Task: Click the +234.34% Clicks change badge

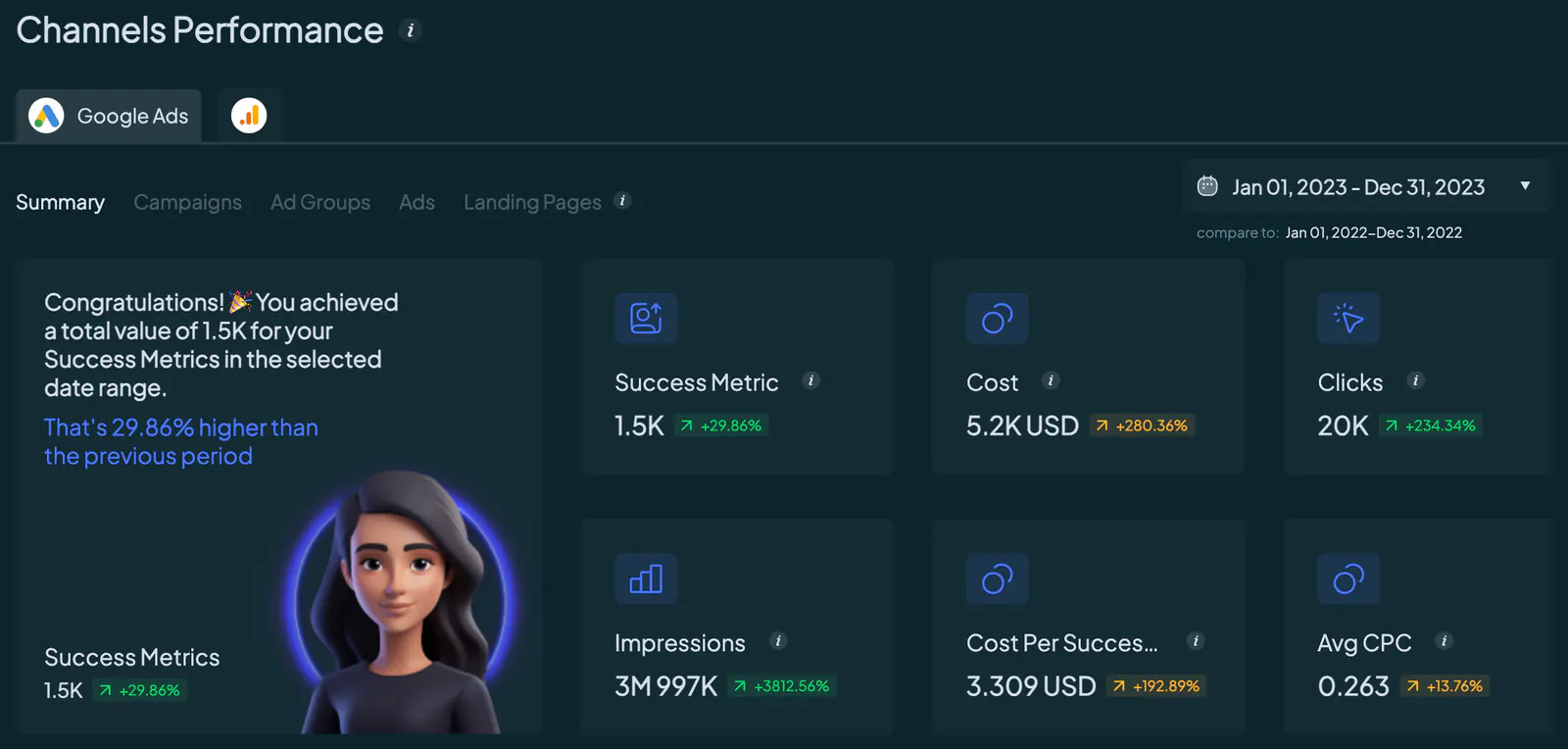Action: (x=1431, y=425)
